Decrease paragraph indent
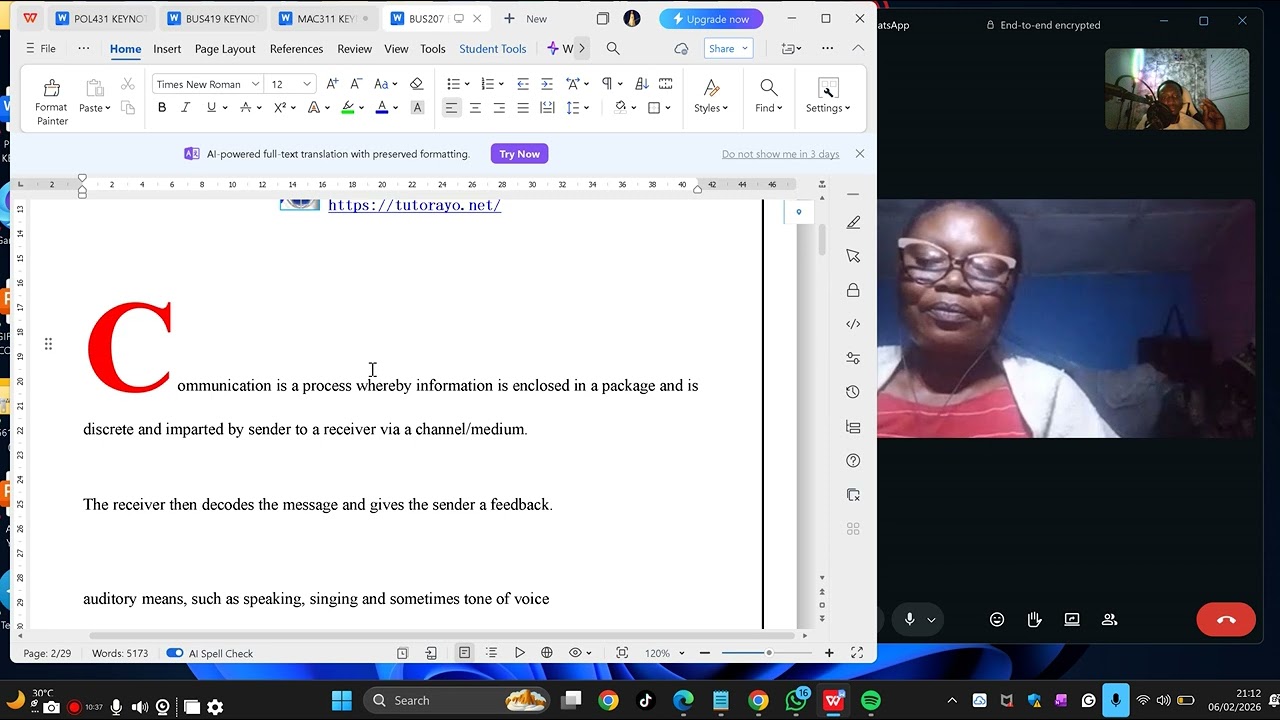The width and height of the screenshot is (1280, 720). tap(522, 84)
